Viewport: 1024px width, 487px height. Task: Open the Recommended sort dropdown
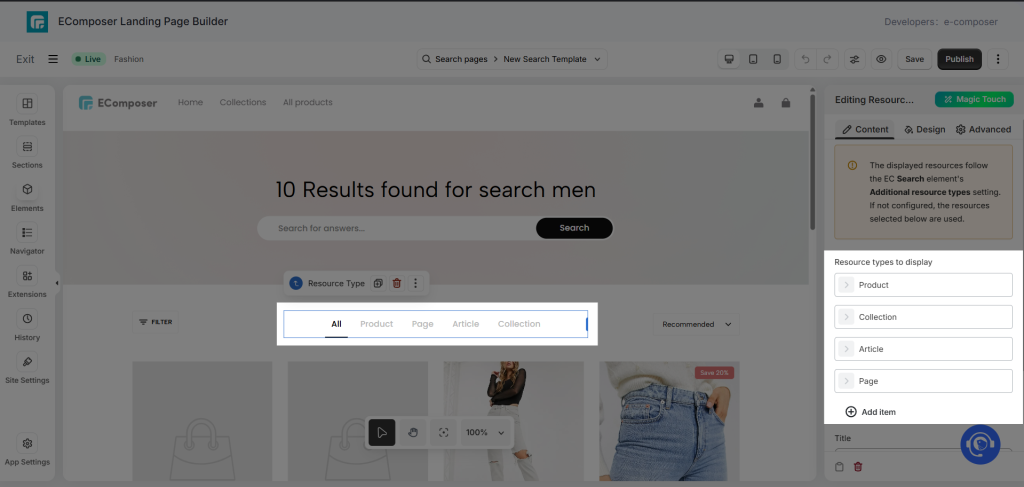click(x=696, y=324)
